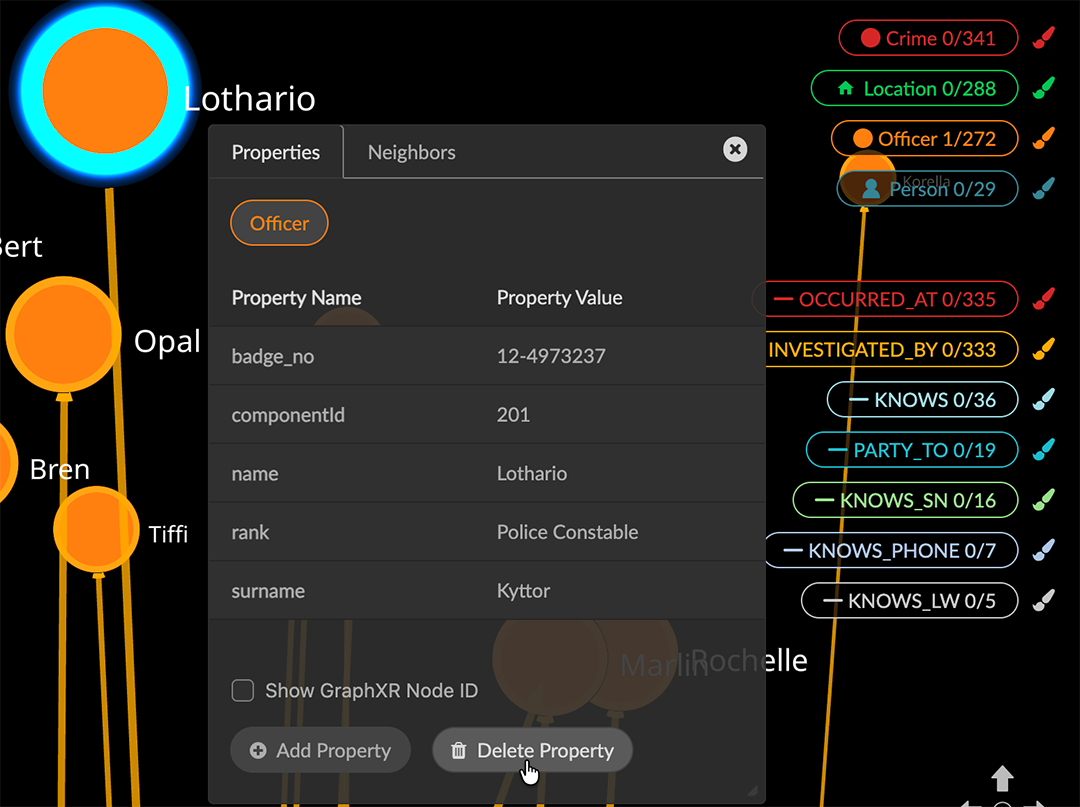Toggle visibility of the KNOWS 0/36 relationship
Viewport: 1080px width, 807px height.
(x=921, y=399)
